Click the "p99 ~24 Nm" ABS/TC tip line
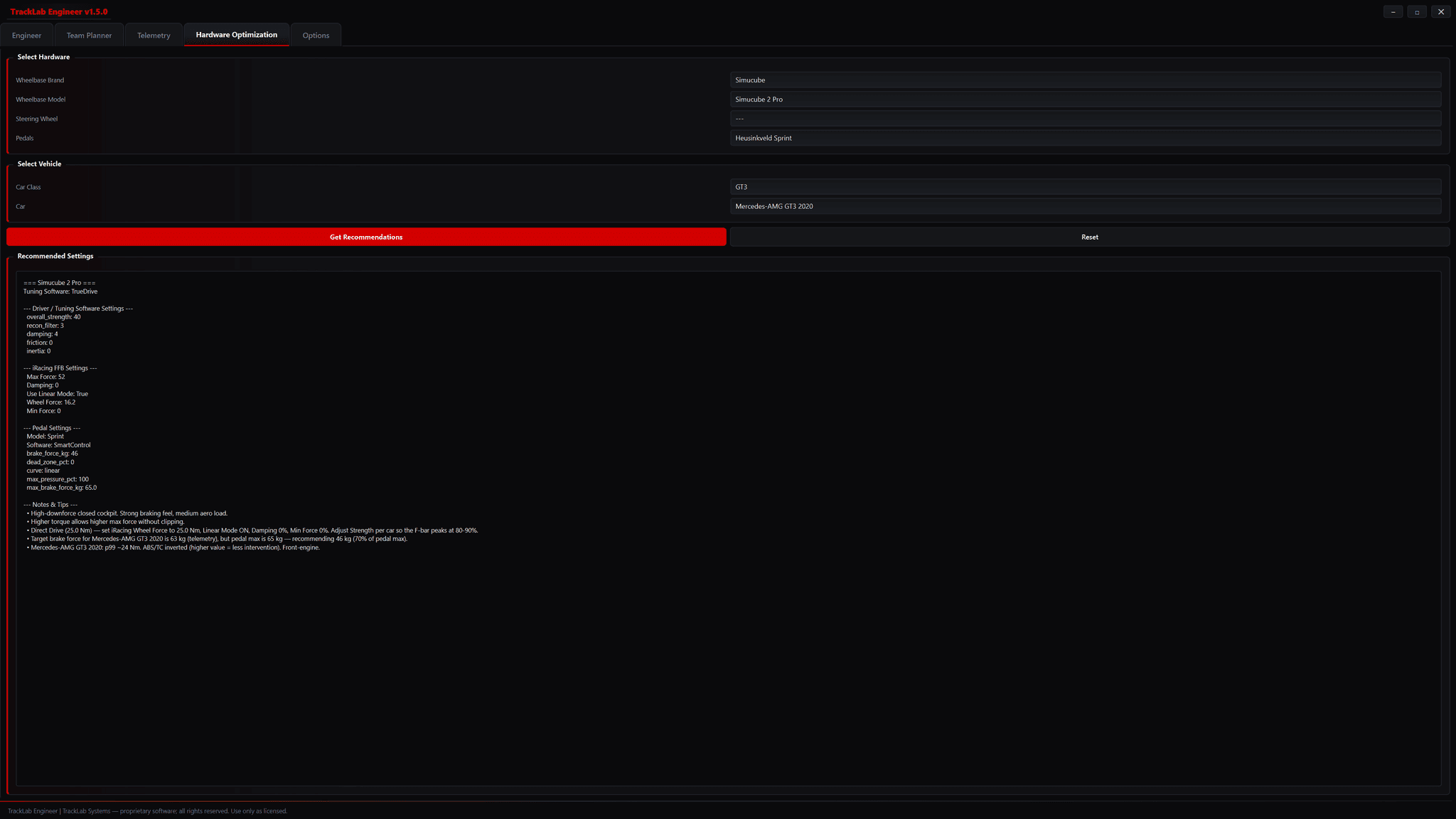This screenshot has width=1456, height=819. [173, 547]
